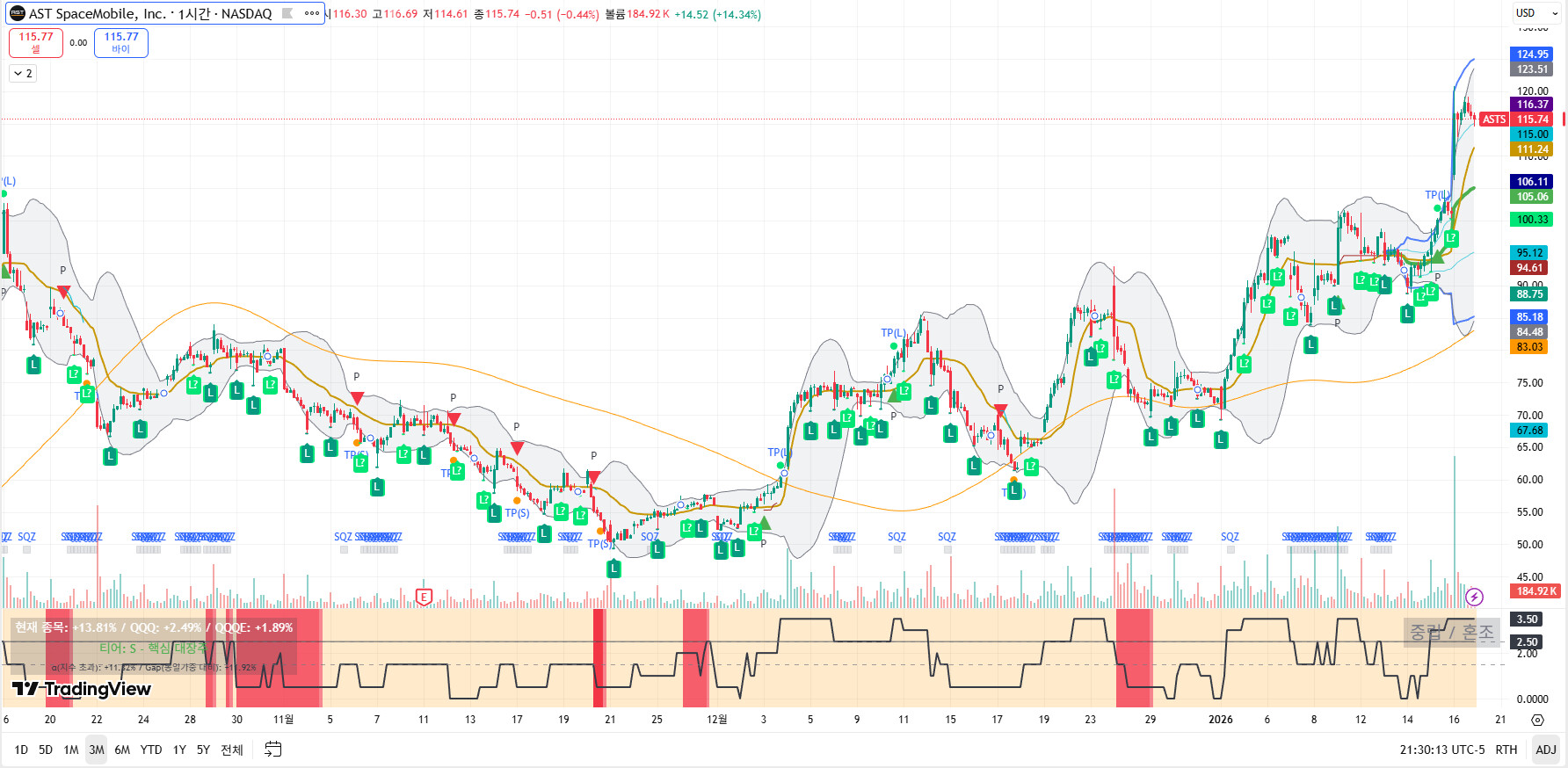Click the 중립 / 혼조 status label

pyautogui.click(x=1452, y=632)
